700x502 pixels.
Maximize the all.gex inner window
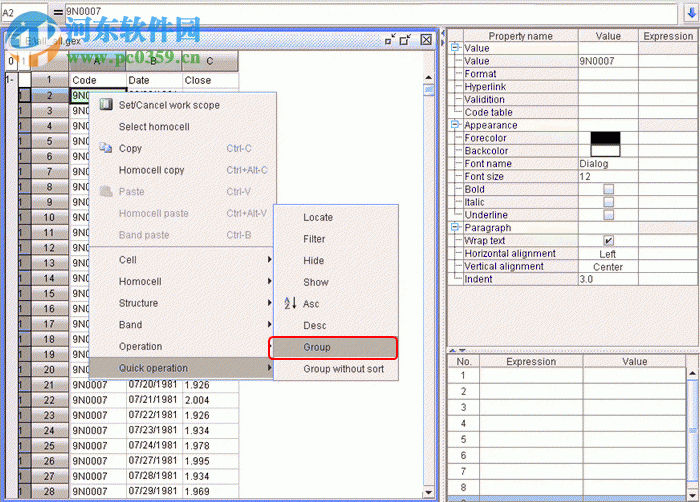click(405, 40)
